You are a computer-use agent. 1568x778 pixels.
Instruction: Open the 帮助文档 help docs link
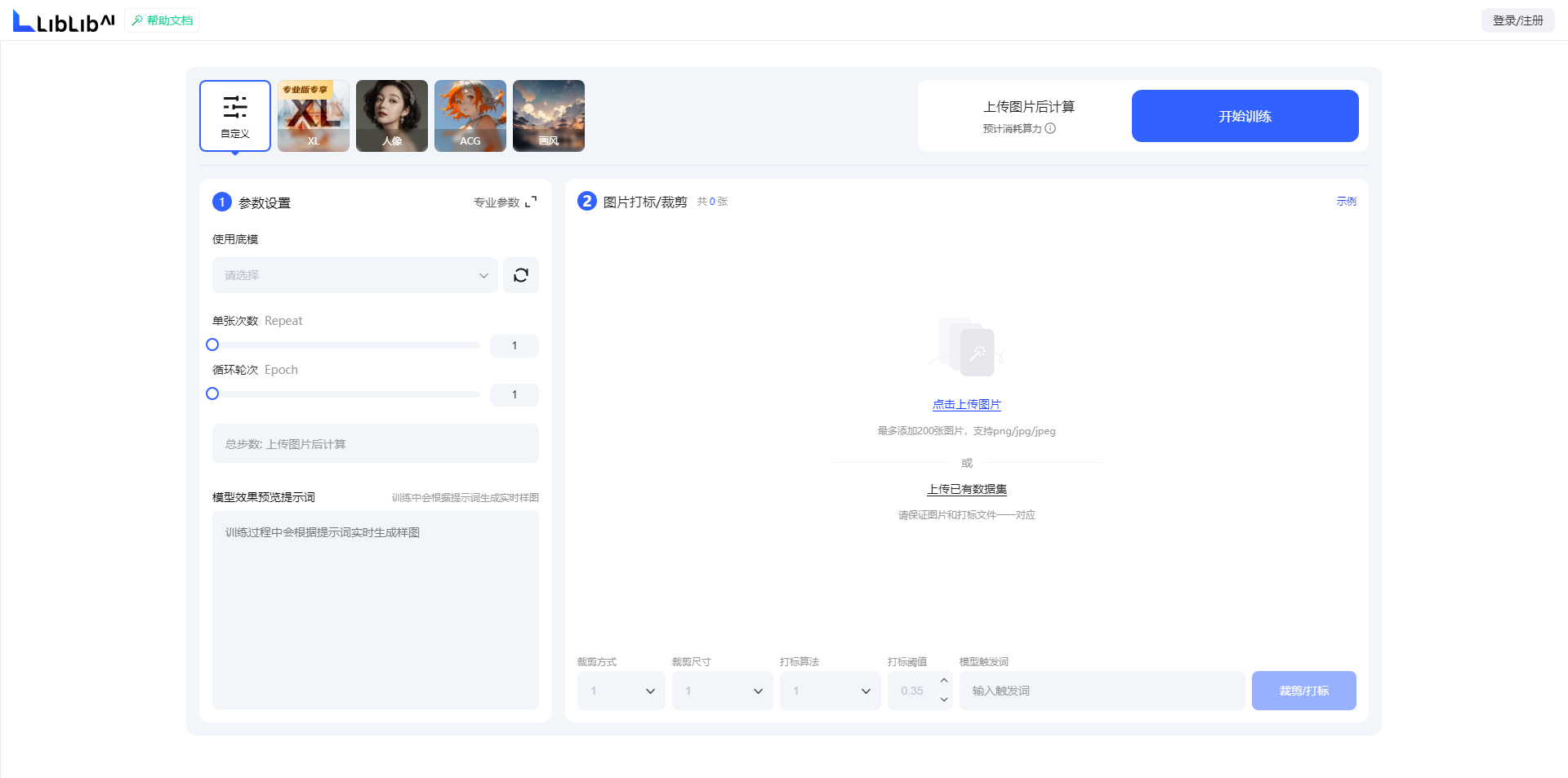(162, 20)
